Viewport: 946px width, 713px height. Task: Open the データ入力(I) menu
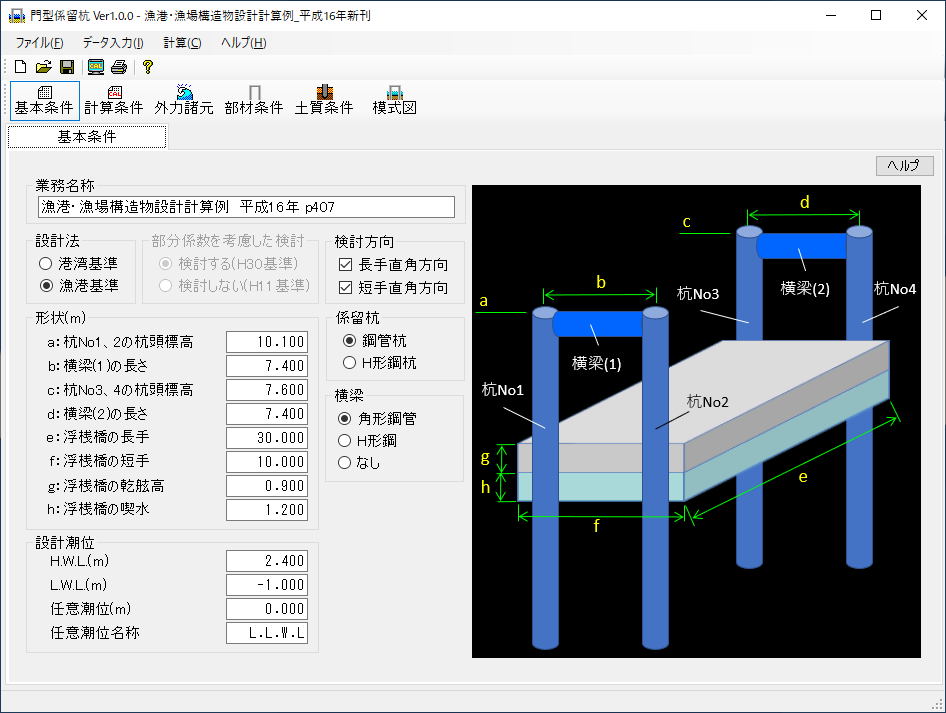coord(113,43)
